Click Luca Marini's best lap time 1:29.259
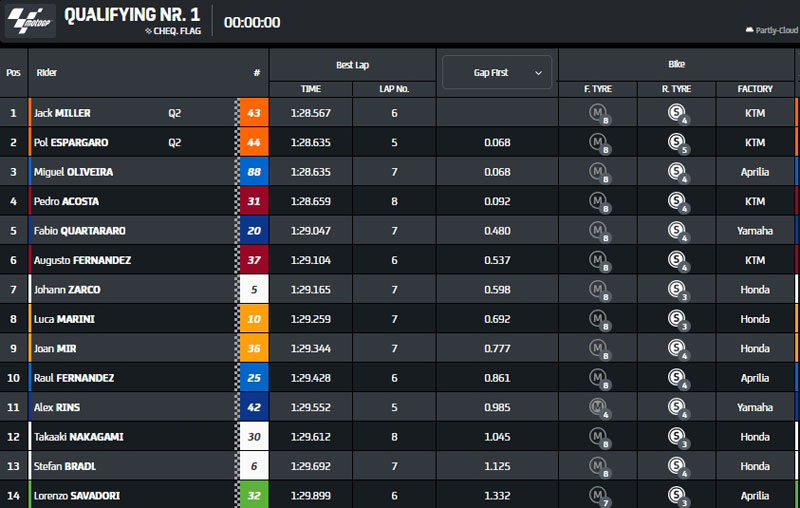 point(310,319)
